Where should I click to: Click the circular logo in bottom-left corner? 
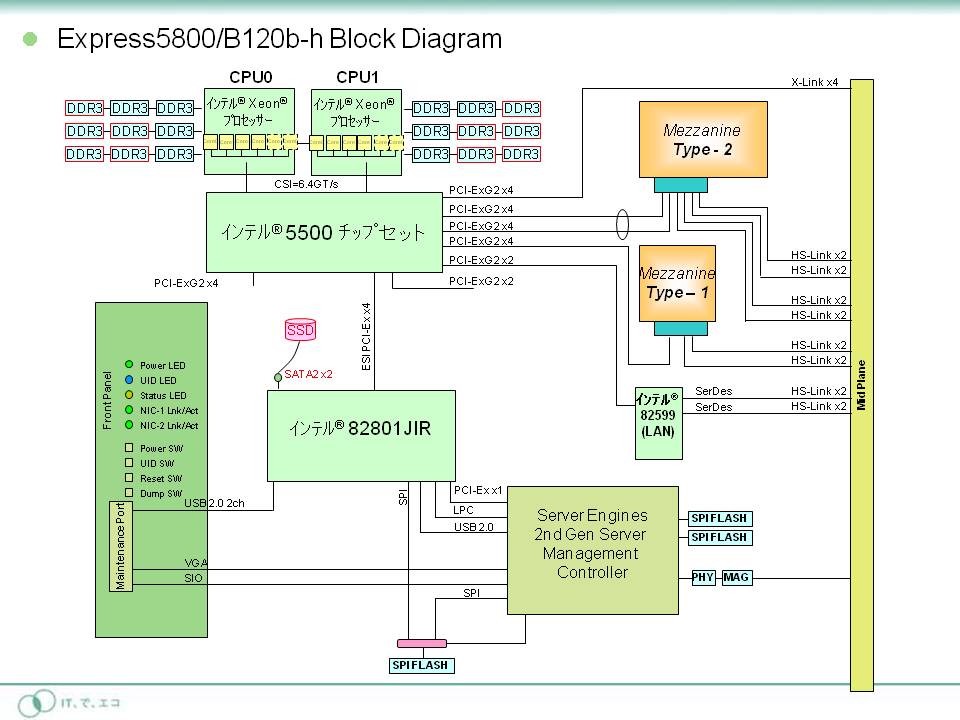[40, 702]
